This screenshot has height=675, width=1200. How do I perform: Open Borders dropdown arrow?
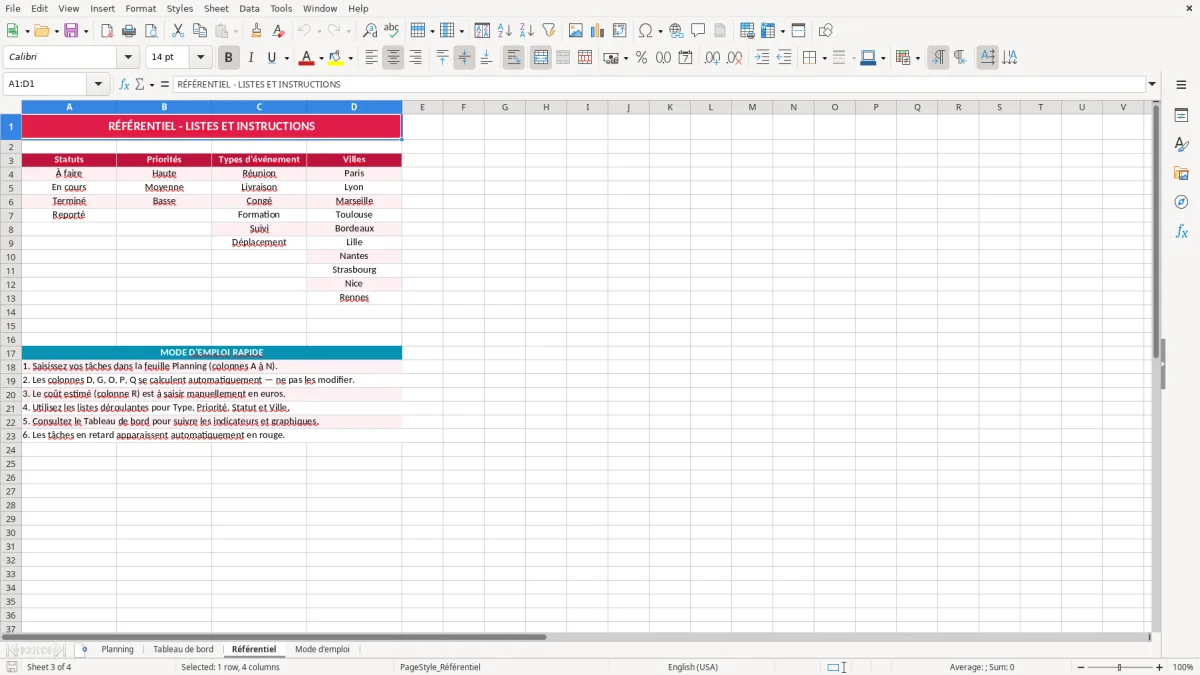click(x=824, y=58)
